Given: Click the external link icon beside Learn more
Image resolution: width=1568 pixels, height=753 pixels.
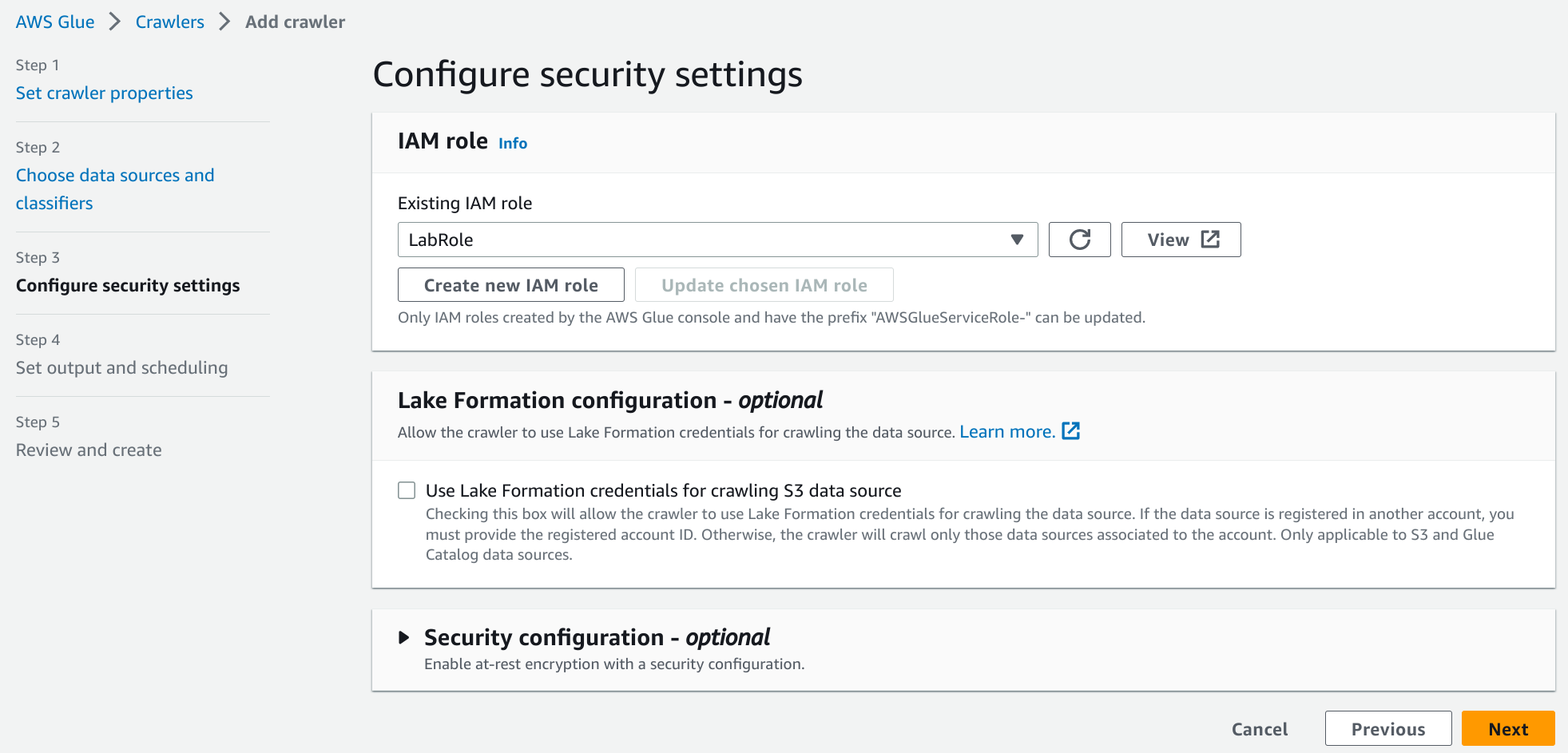Looking at the screenshot, I should click(1070, 431).
